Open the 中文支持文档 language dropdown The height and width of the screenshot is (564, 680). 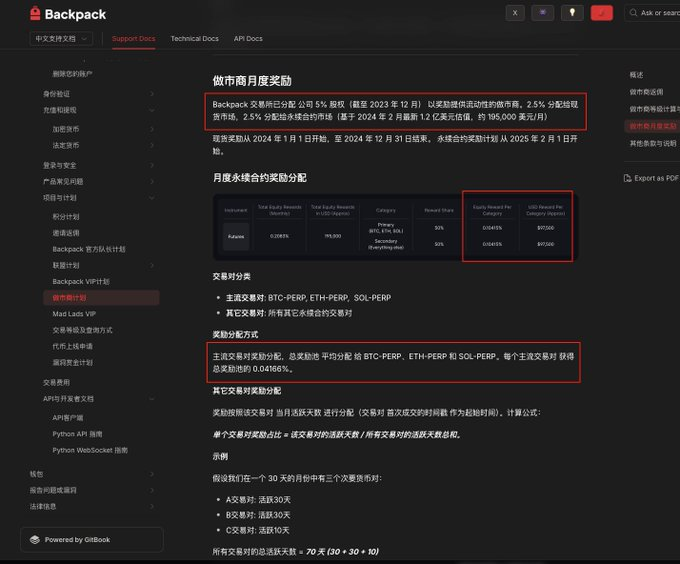coord(61,39)
